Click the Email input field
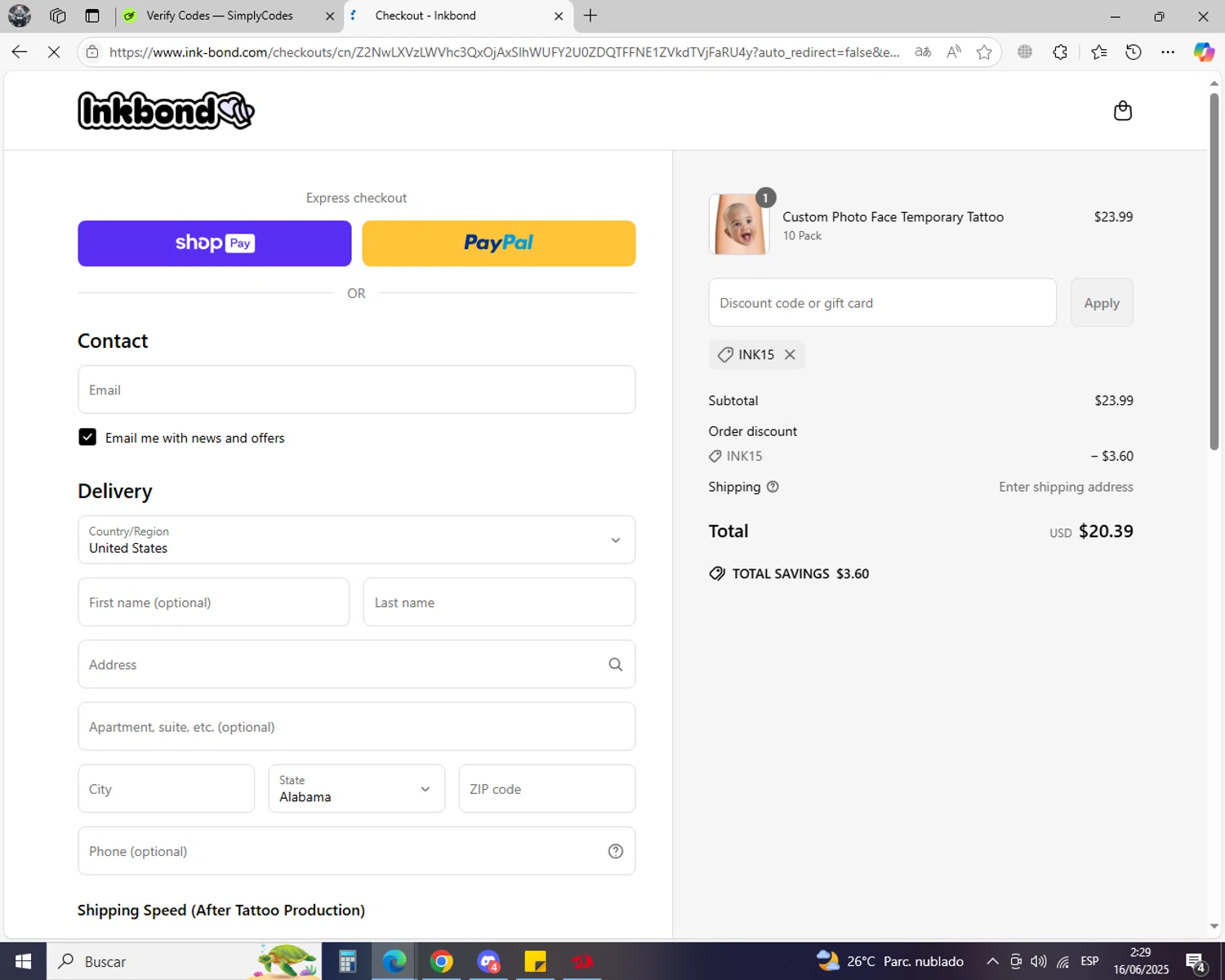Screen dimensions: 1225x980 coord(356,390)
